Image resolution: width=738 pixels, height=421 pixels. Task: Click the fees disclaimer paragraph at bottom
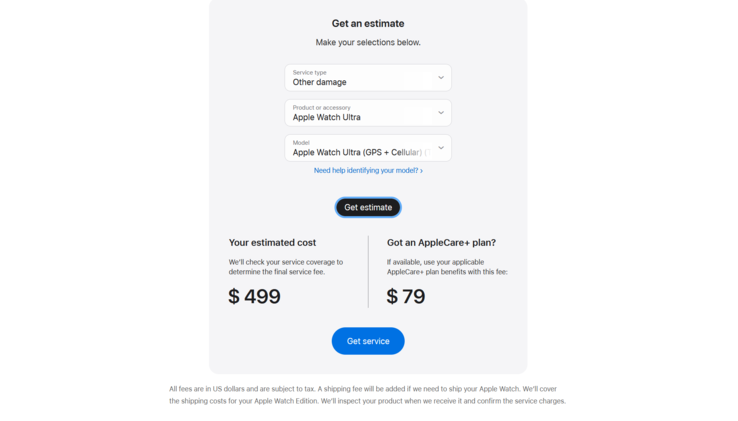click(367, 395)
